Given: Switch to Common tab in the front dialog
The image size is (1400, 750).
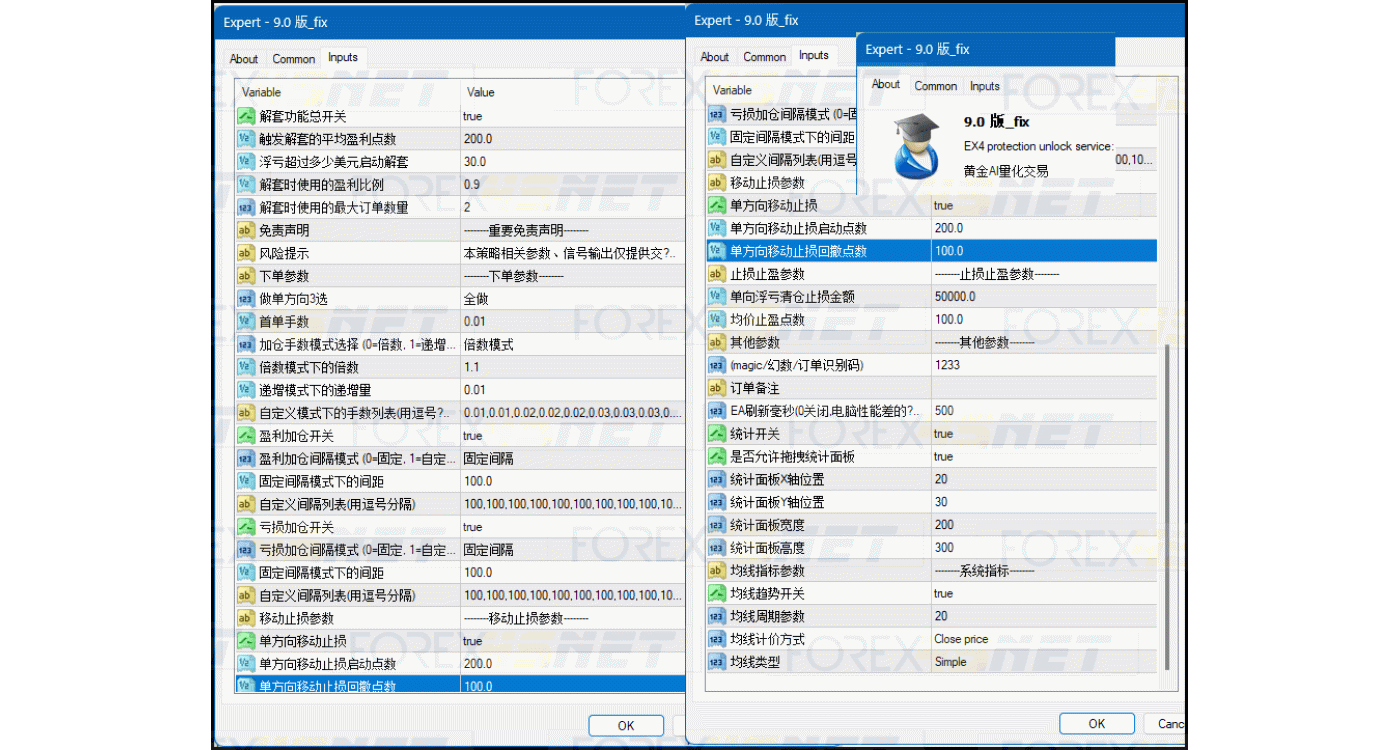Looking at the screenshot, I should 935,86.
